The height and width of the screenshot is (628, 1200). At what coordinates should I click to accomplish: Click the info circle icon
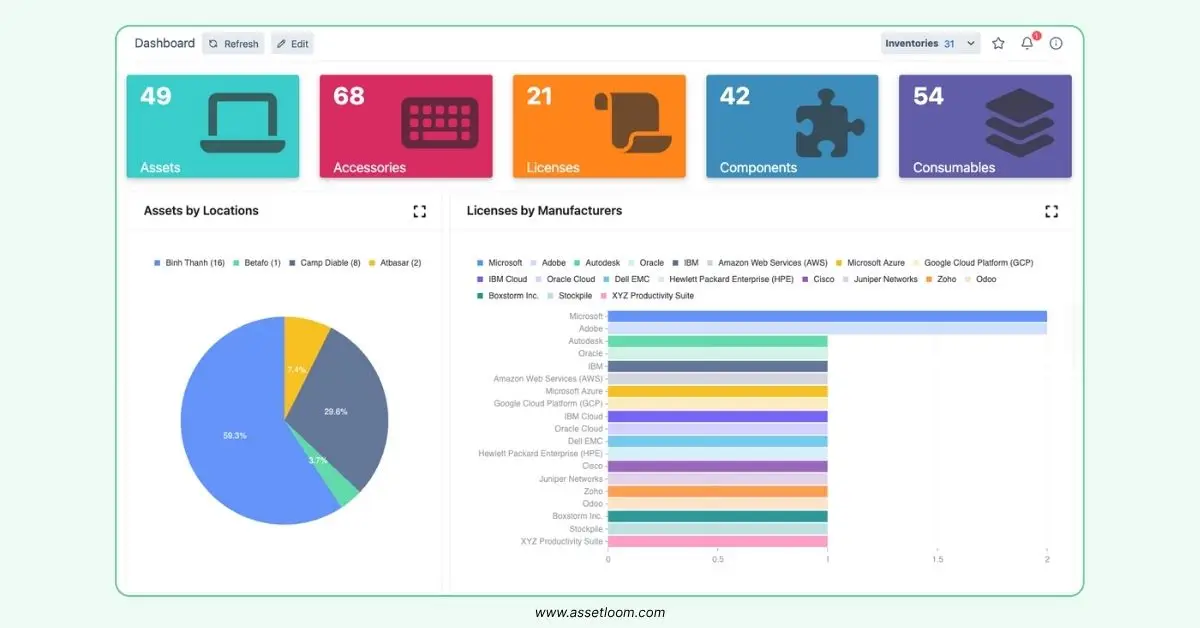click(1056, 44)
